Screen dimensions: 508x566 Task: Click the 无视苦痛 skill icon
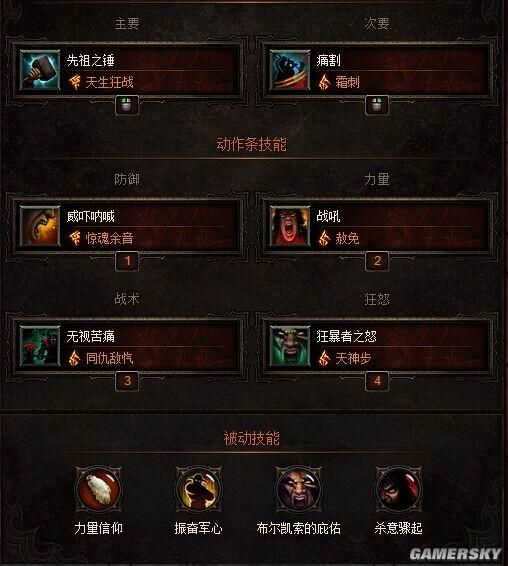(40, 346)
